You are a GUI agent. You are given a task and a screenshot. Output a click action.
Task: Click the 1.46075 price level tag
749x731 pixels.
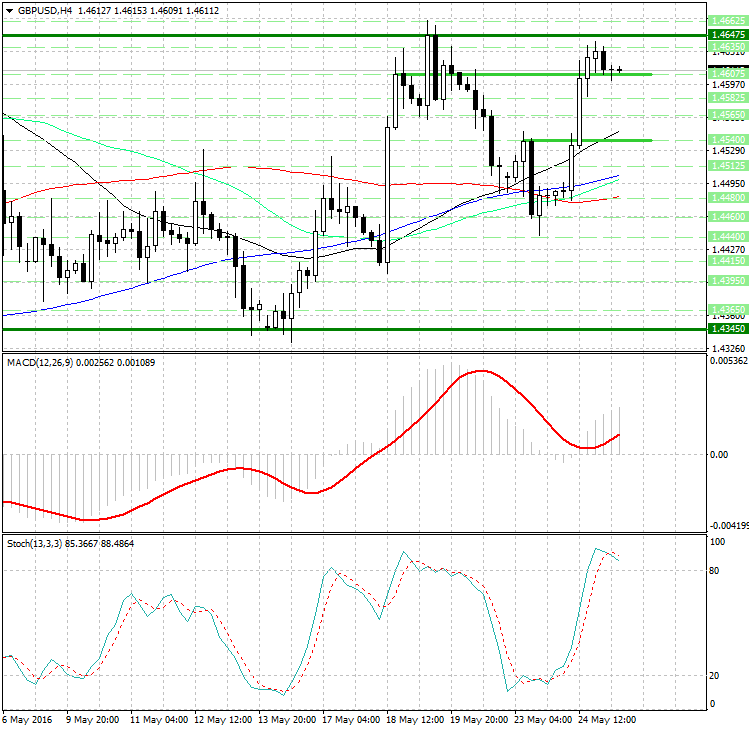(x=725, y=74)
